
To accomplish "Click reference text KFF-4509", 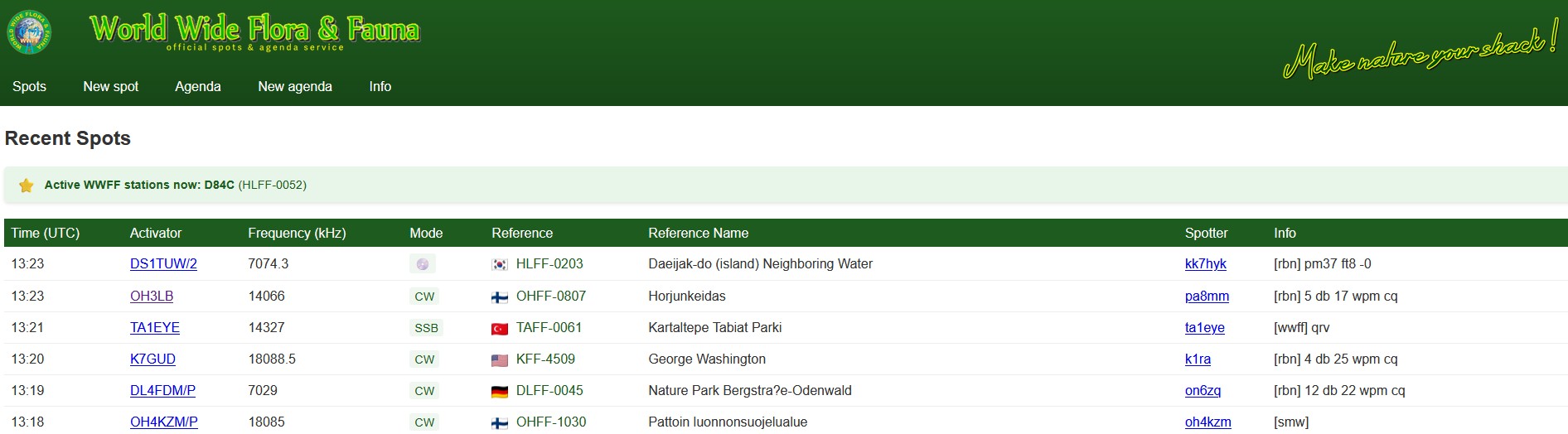I will [x=545, y=359].
